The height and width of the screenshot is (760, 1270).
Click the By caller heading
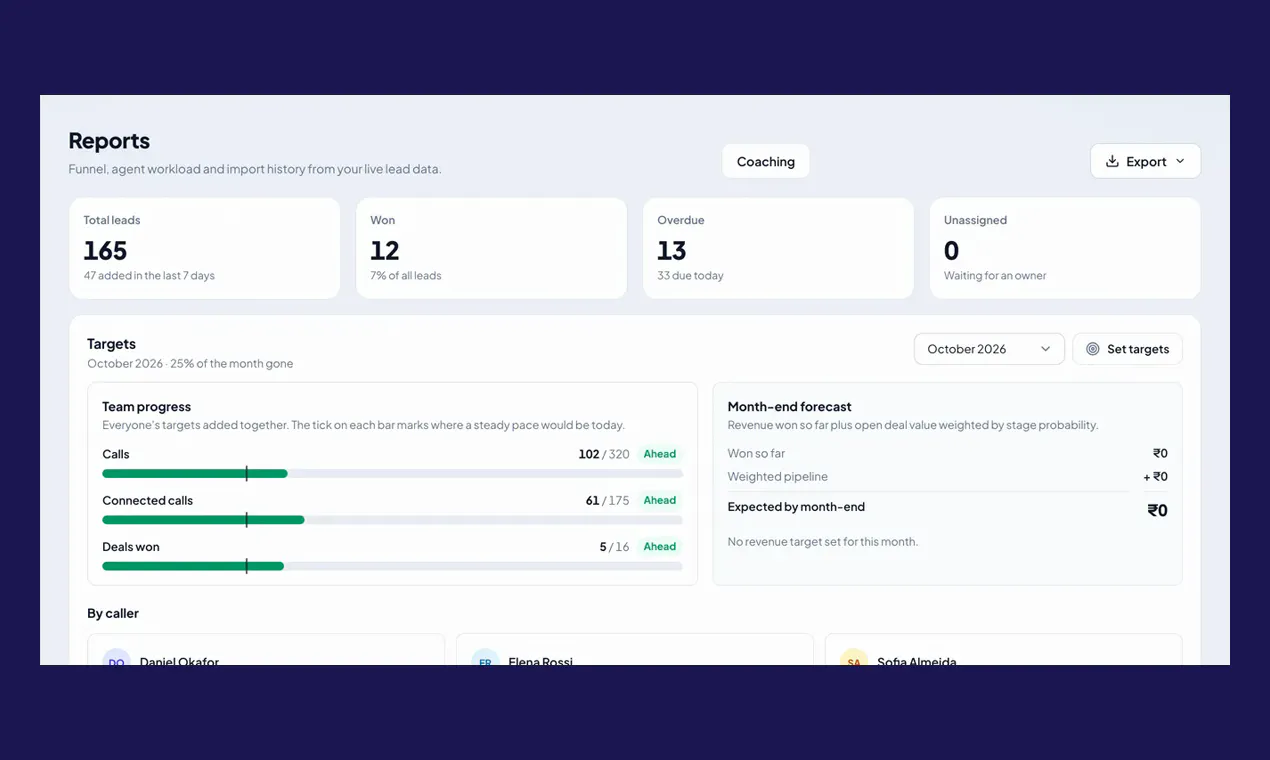pyautogui.click(x=113, y=613)
